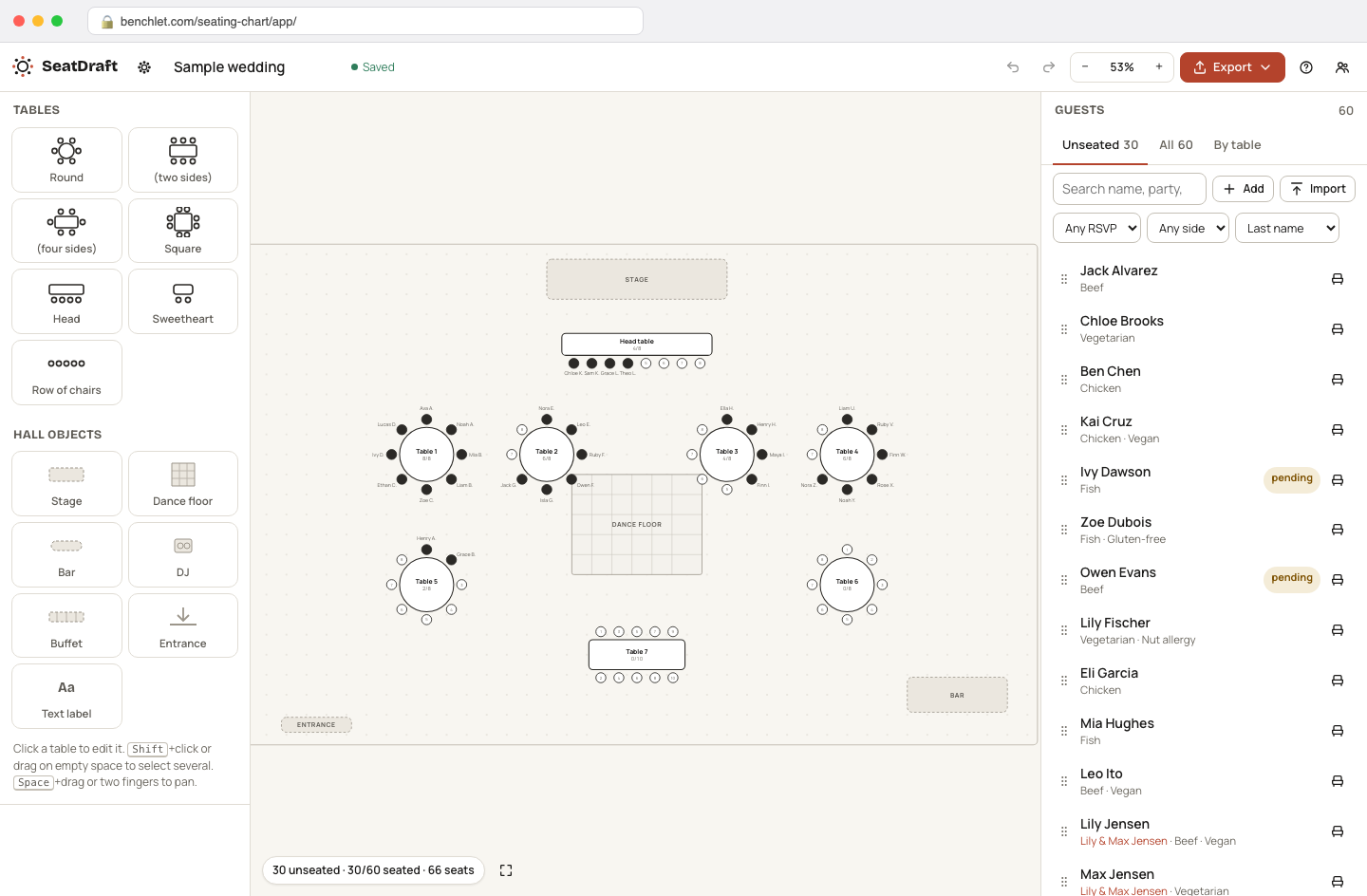1367x896 pixels.
Task: Expand the Last name sort dropdown
Action: (1287, 229)
